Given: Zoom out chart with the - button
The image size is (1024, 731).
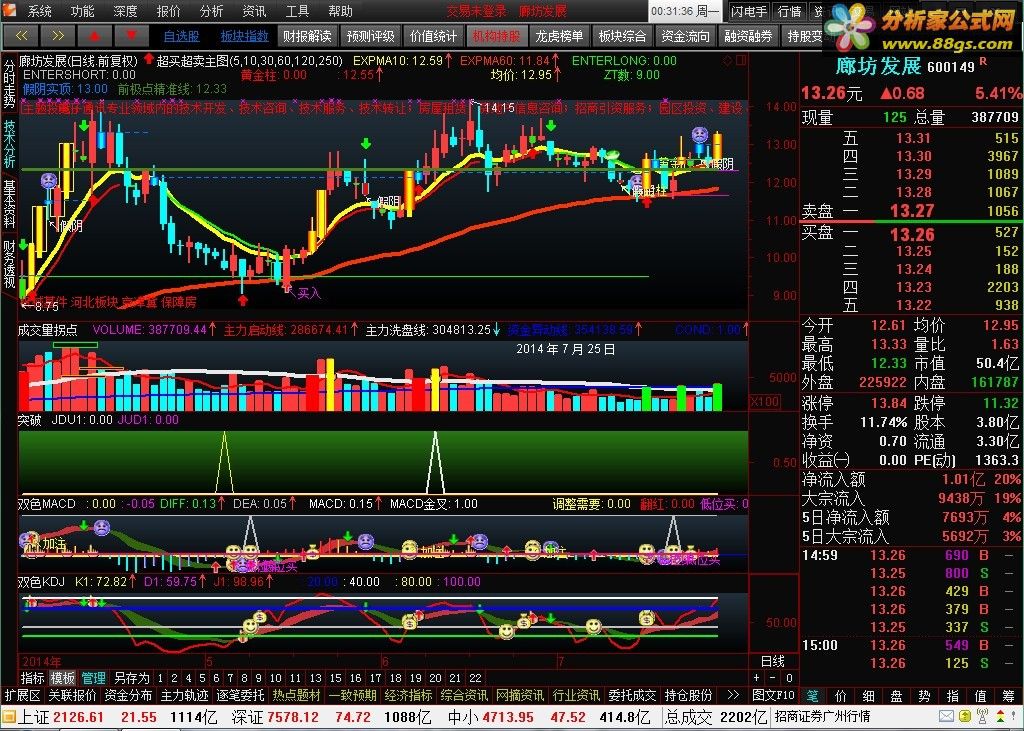Looking at the screenshot, I should (x=773, y=678).
